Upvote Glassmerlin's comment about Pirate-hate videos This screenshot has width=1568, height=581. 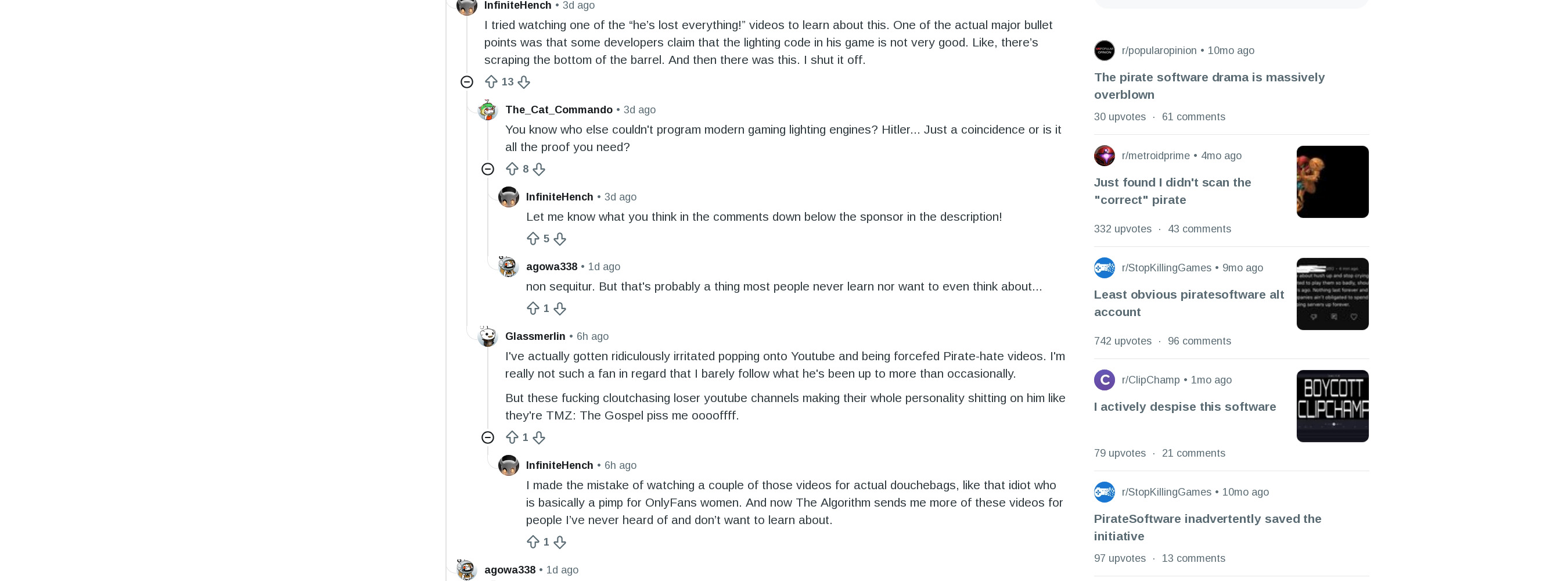pos(512,437)
